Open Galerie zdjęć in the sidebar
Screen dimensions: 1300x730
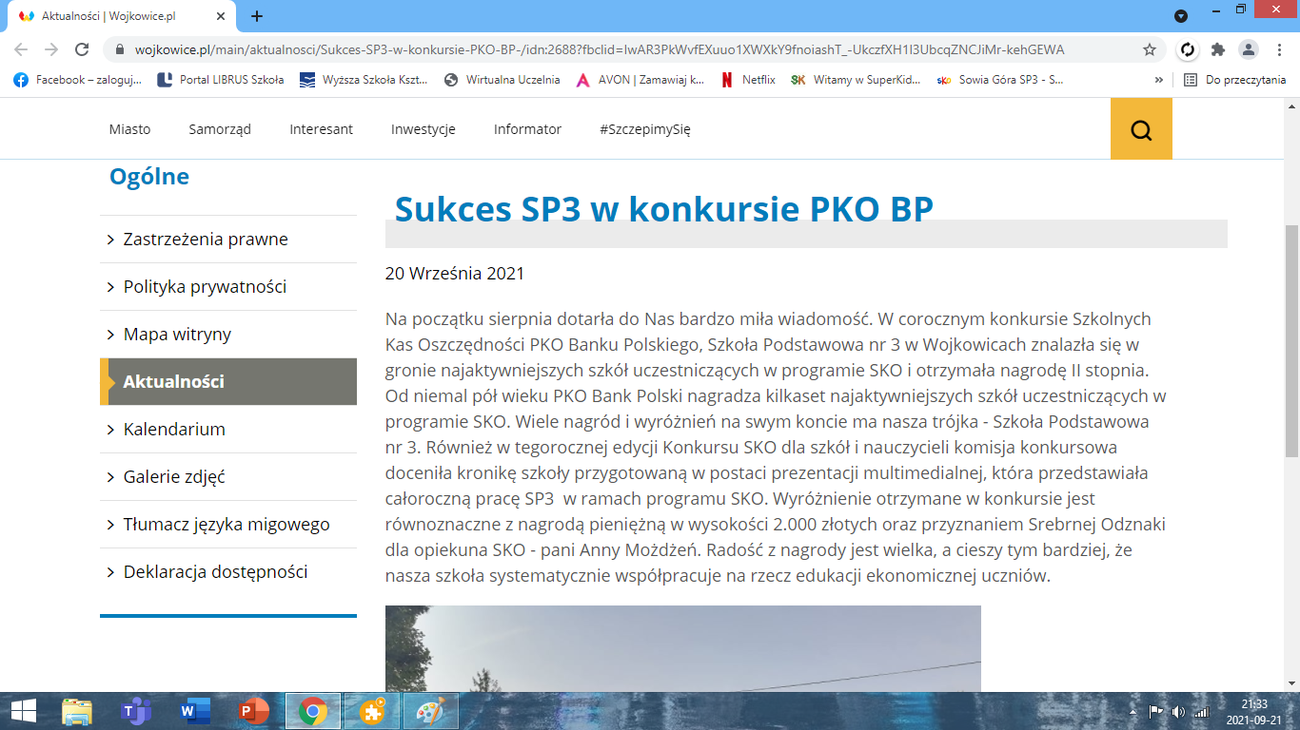click(x=228, y=477)
